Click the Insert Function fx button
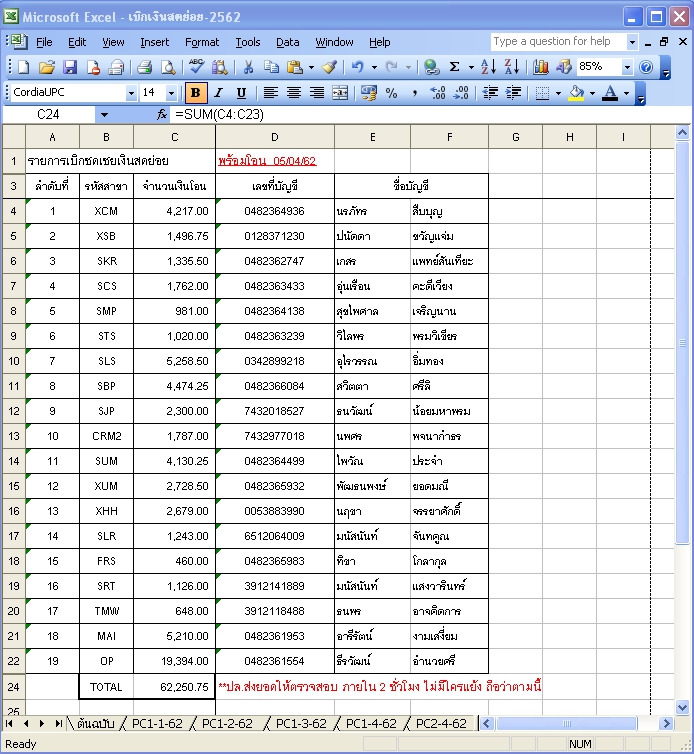694x754 pixels. point(162,114)
